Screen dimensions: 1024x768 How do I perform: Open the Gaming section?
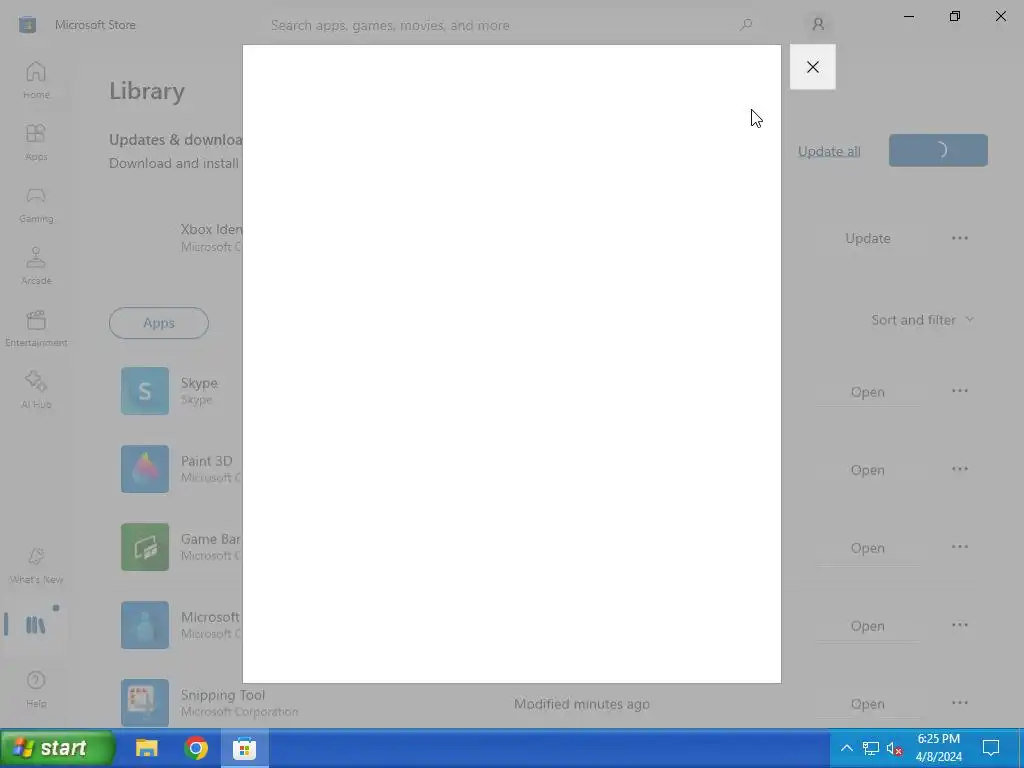click(x=36, y=204)
